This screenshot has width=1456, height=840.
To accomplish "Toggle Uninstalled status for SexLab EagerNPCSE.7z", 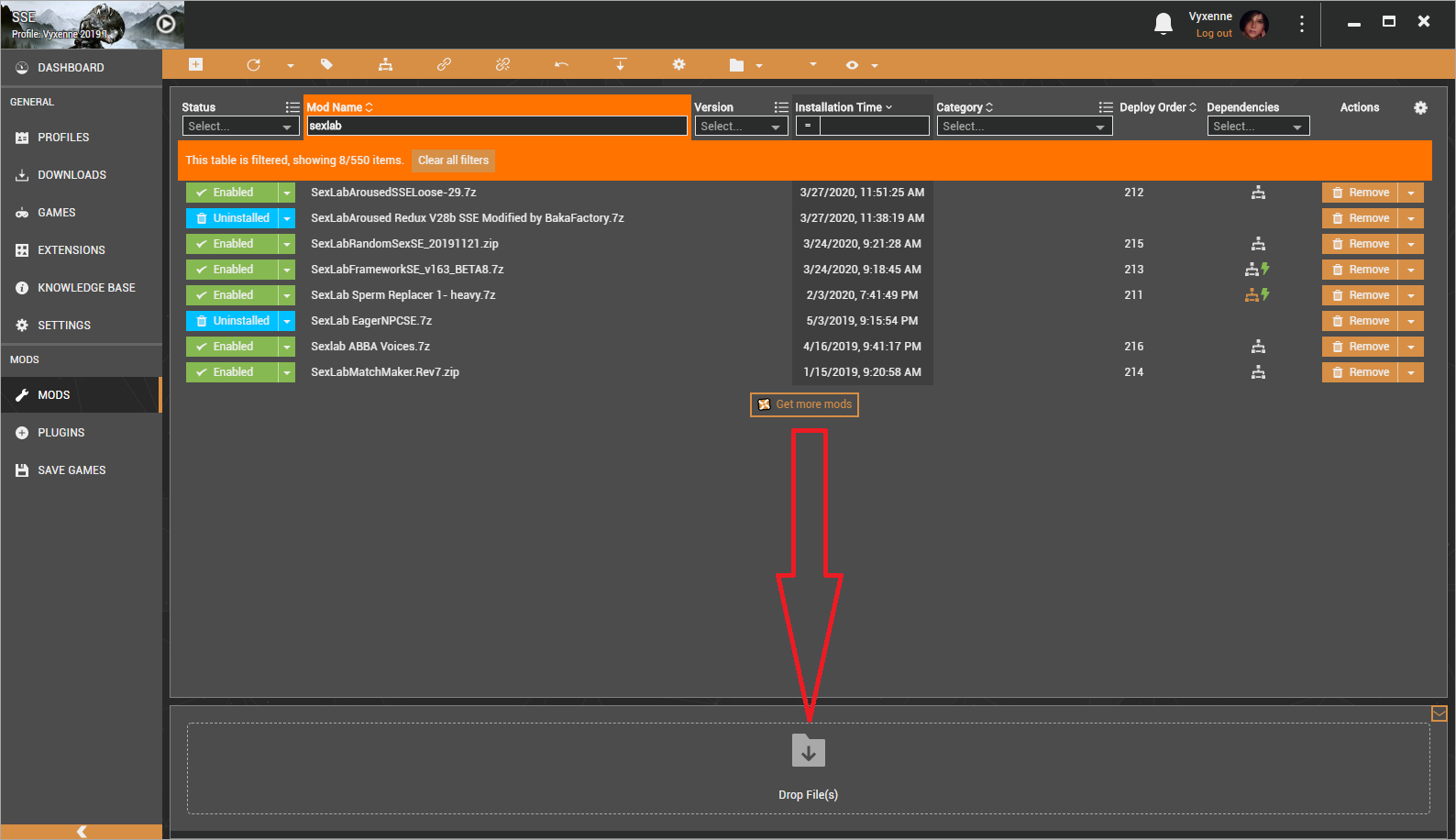I will coord(232,321).
